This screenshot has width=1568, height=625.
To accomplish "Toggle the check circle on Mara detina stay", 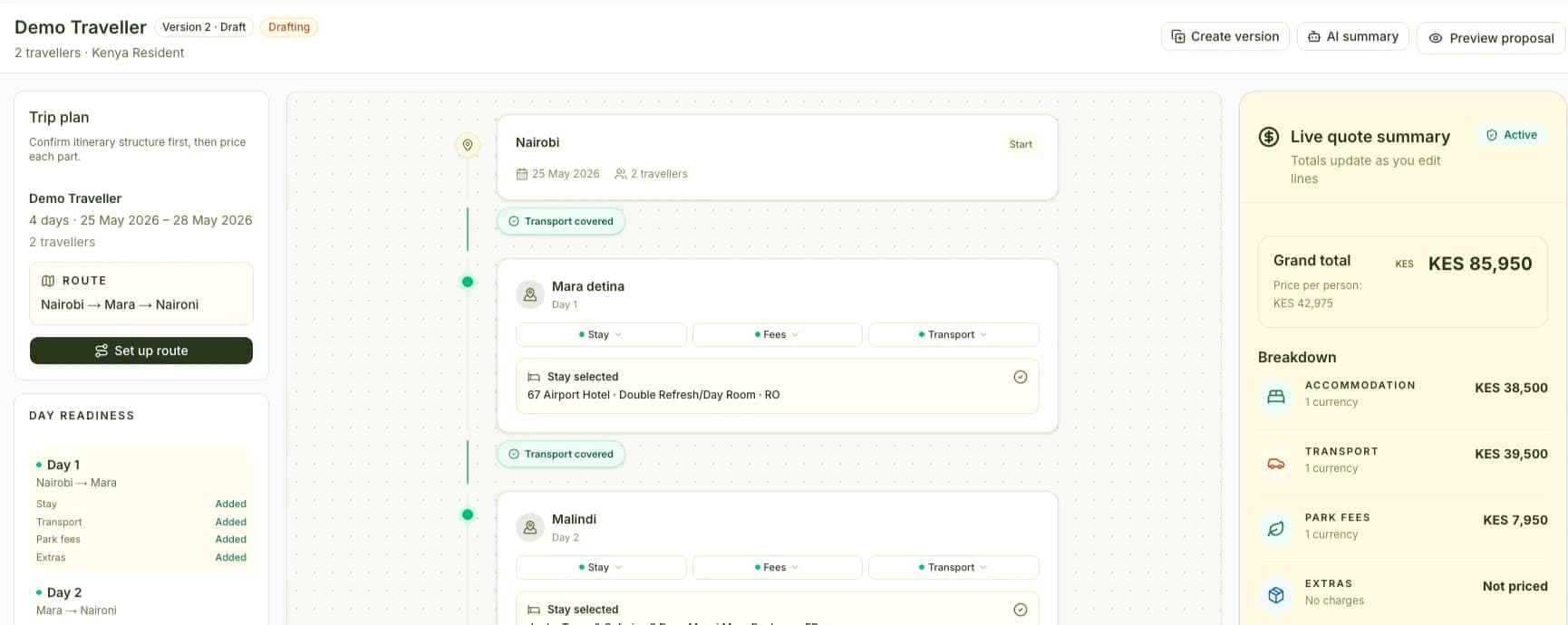I will [1021, 377].
